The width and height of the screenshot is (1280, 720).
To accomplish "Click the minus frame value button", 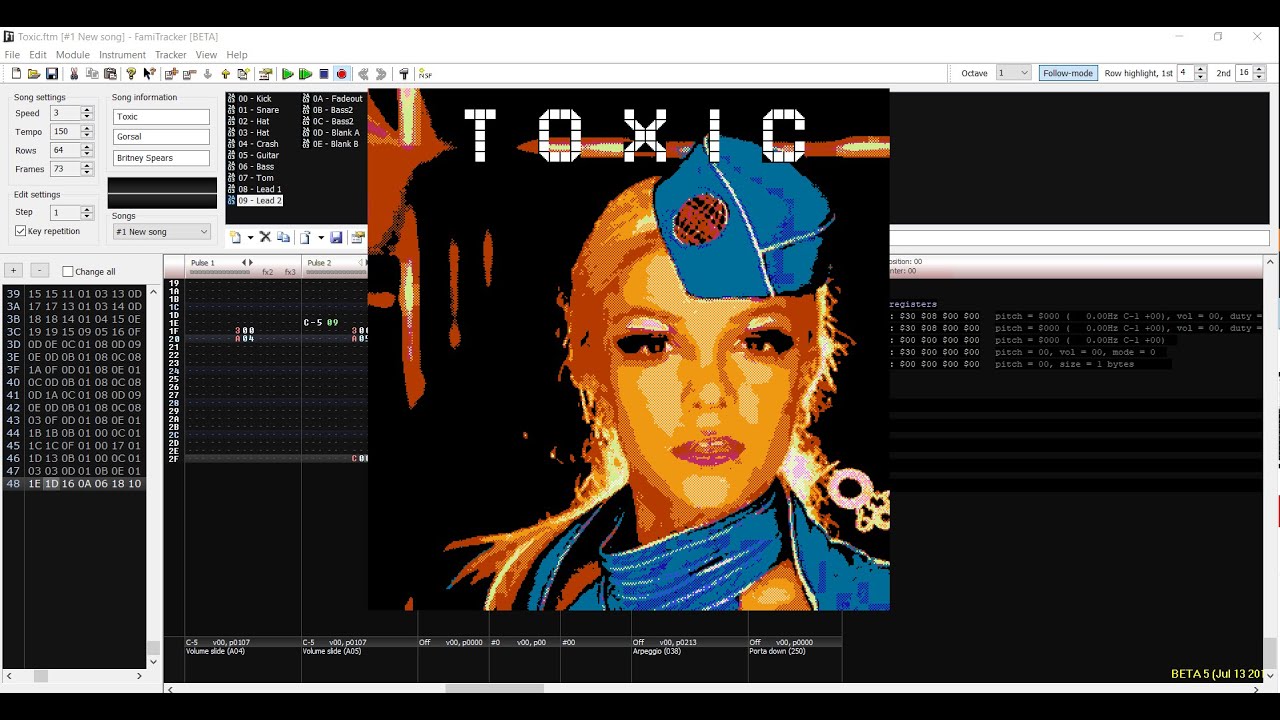I will point(39,270).
